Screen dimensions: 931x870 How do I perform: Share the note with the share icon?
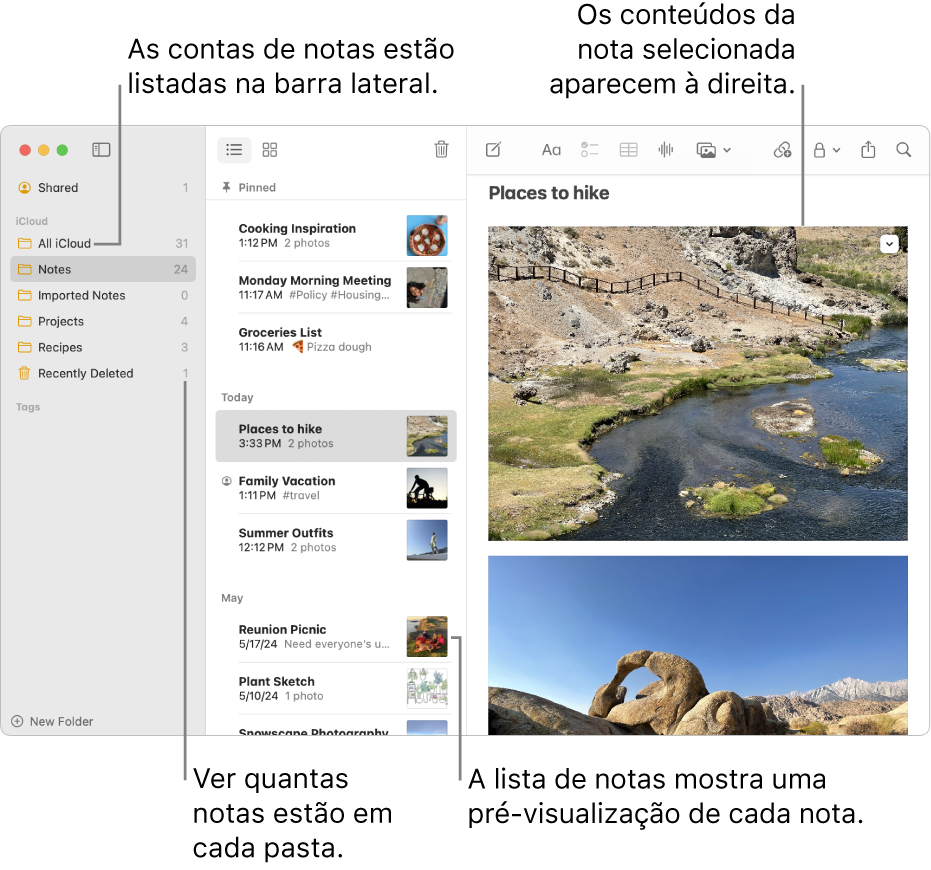coord(868,149)
